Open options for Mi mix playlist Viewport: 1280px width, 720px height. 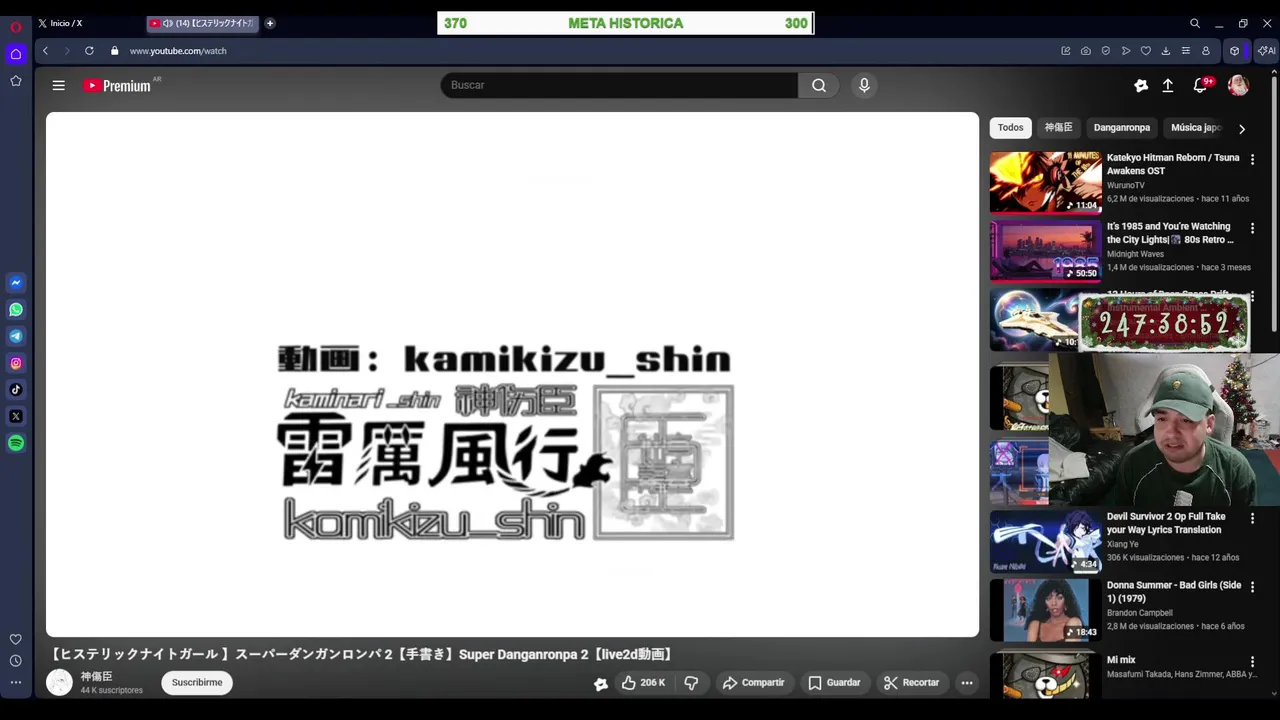click(1252, 662)
